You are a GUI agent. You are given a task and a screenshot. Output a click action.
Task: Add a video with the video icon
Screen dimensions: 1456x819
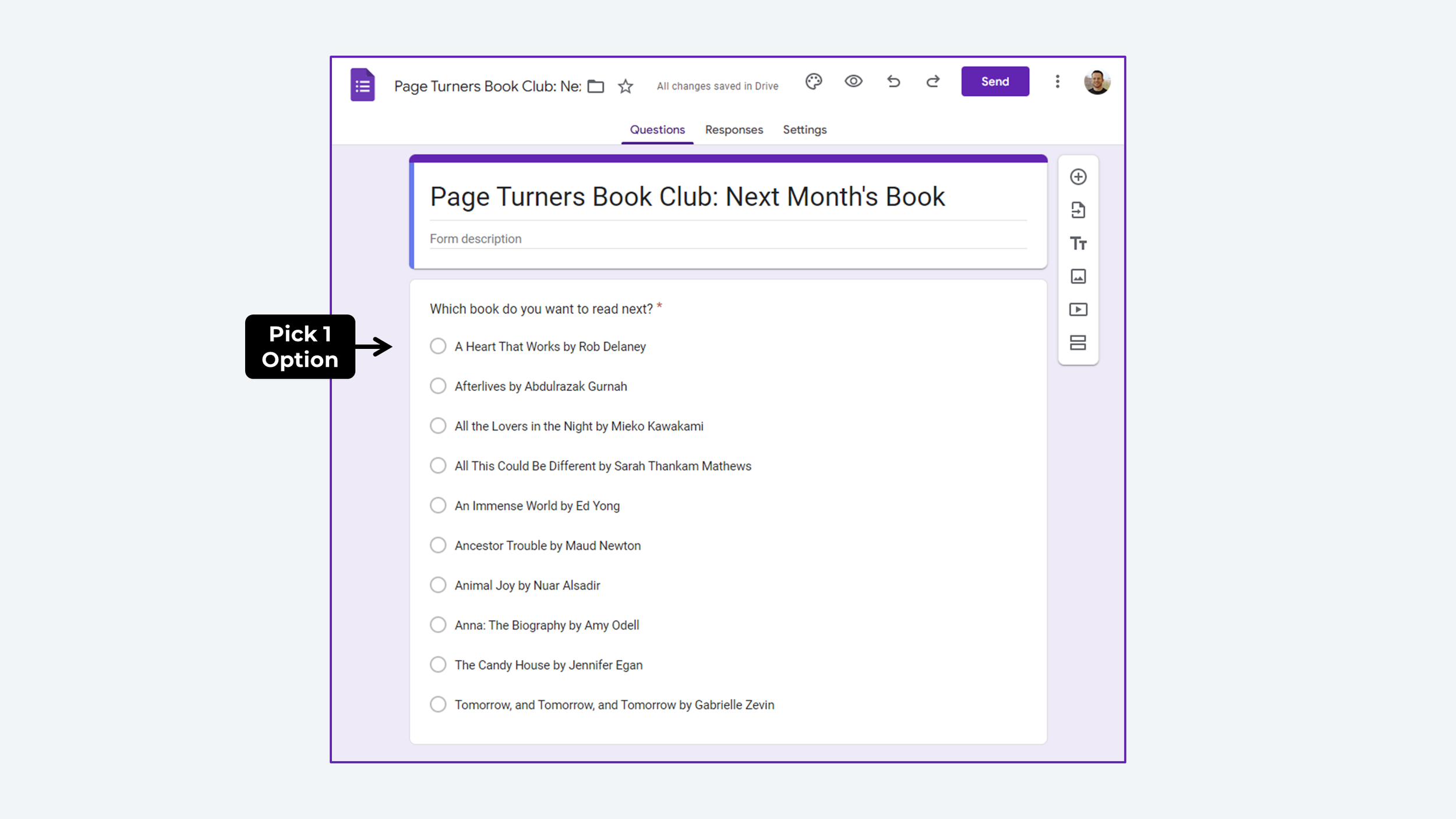[1078, 310]
